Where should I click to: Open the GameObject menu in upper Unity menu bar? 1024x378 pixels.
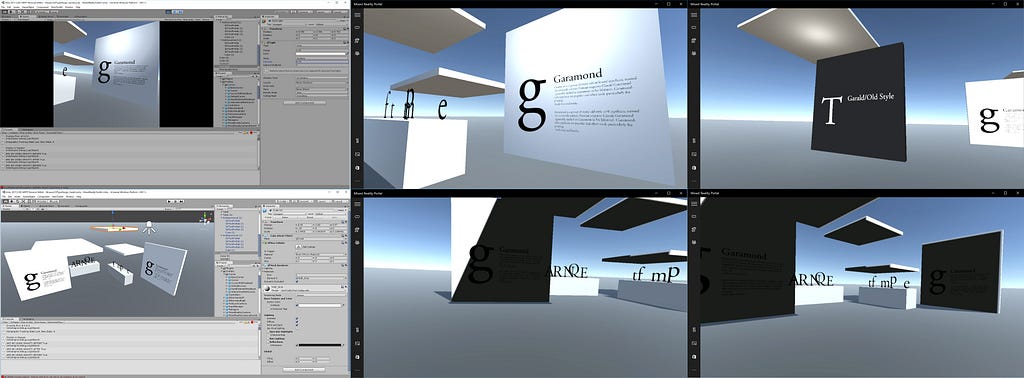click(x=28, y=7)
